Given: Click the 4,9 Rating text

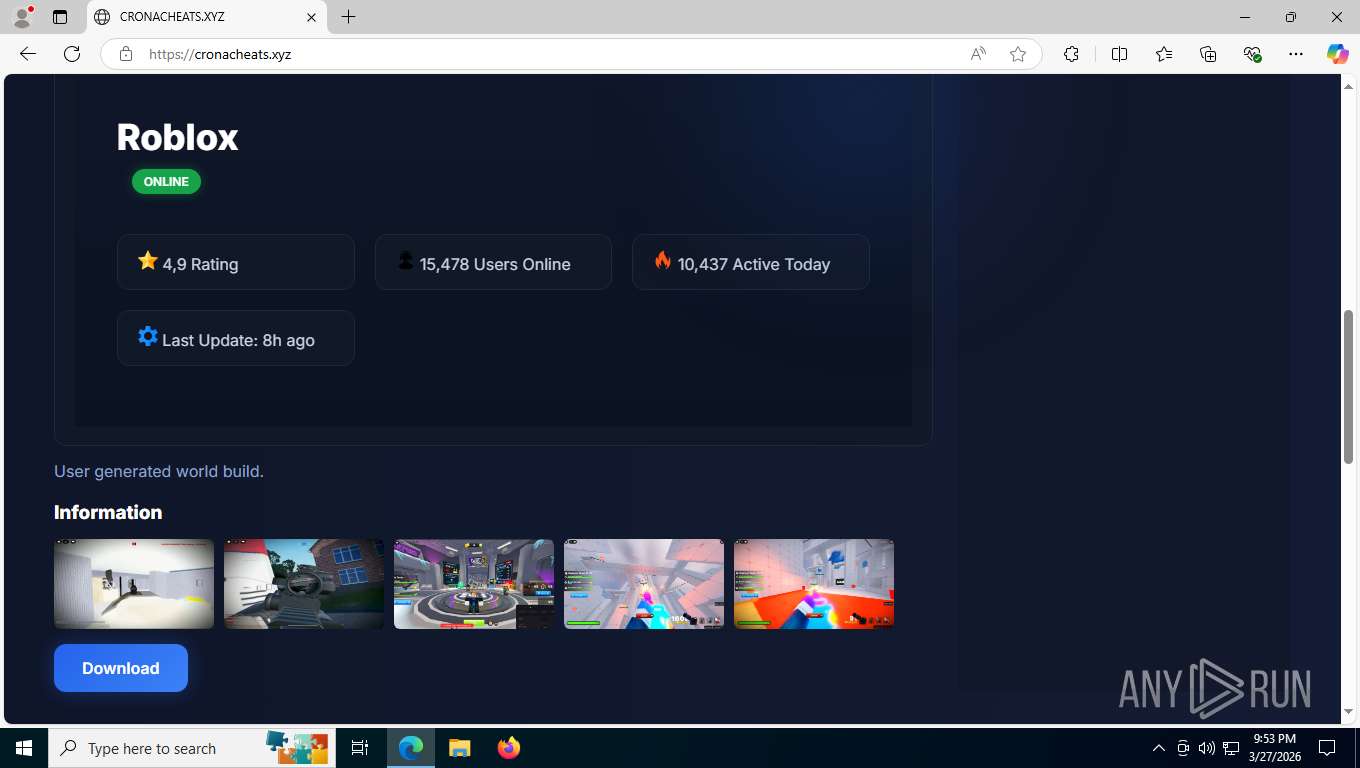Looking at the screenshot, I should click(x=200, y=264).
